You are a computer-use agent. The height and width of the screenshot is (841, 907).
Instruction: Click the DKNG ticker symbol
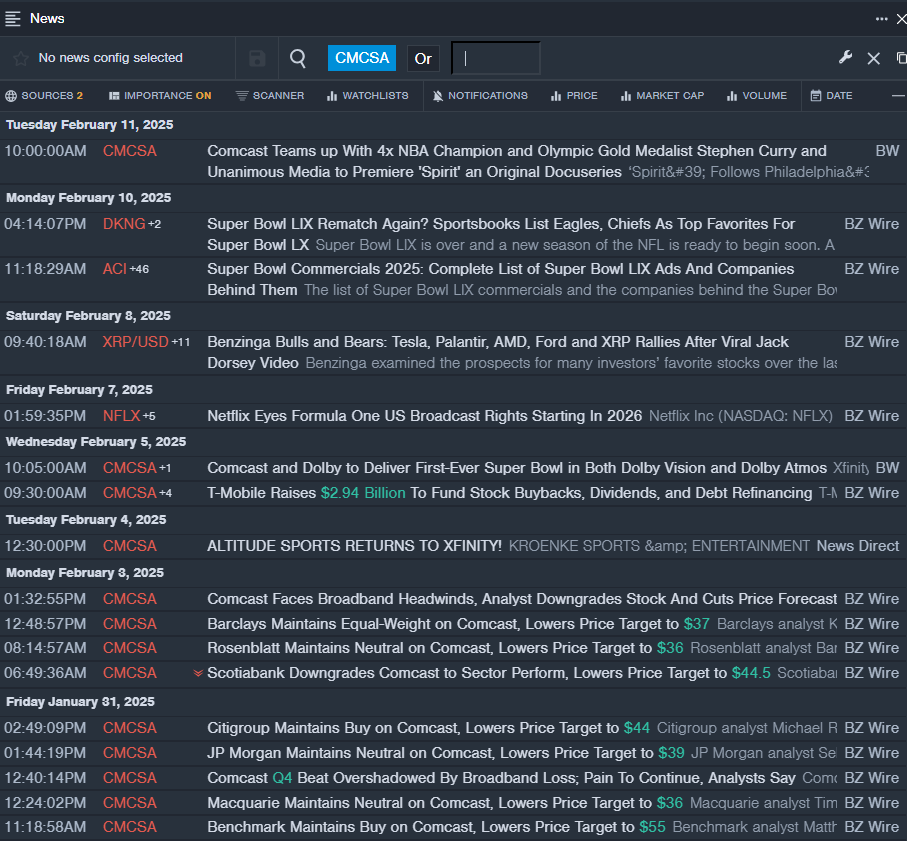pyautogui.click(x=124, y=224)
